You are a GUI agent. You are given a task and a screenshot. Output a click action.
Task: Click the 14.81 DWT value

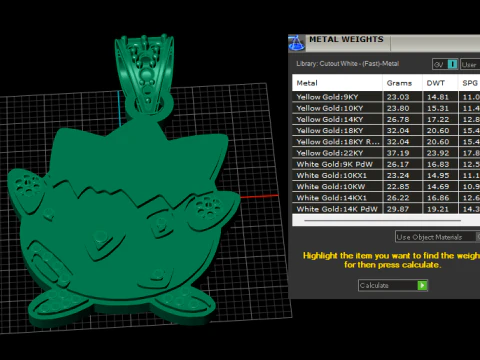pyautogui.click(x=438, y=97)
